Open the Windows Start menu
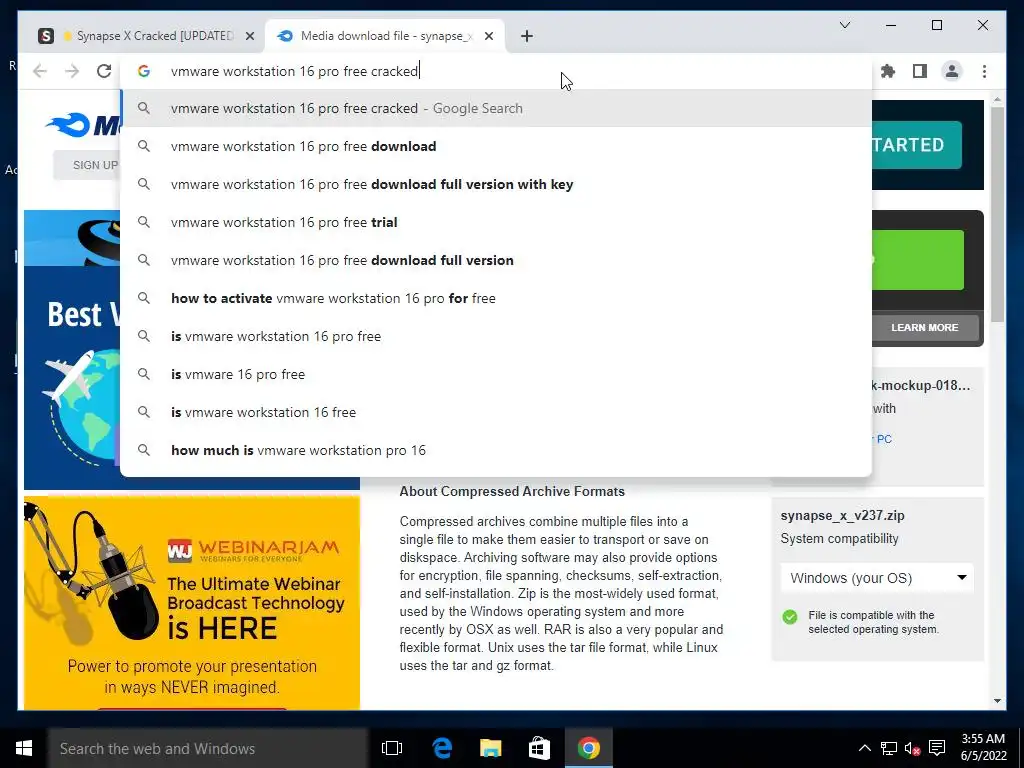This screenshot has width=1024, height=768. [24, 748]
